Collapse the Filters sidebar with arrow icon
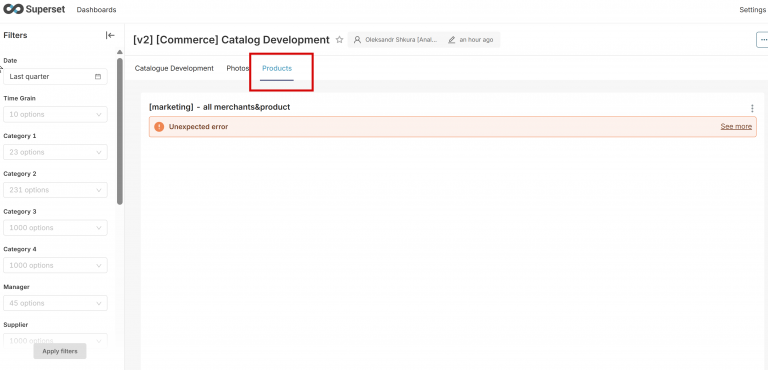The width and height of the screenshot is (768, 370). tap(110, 35)
